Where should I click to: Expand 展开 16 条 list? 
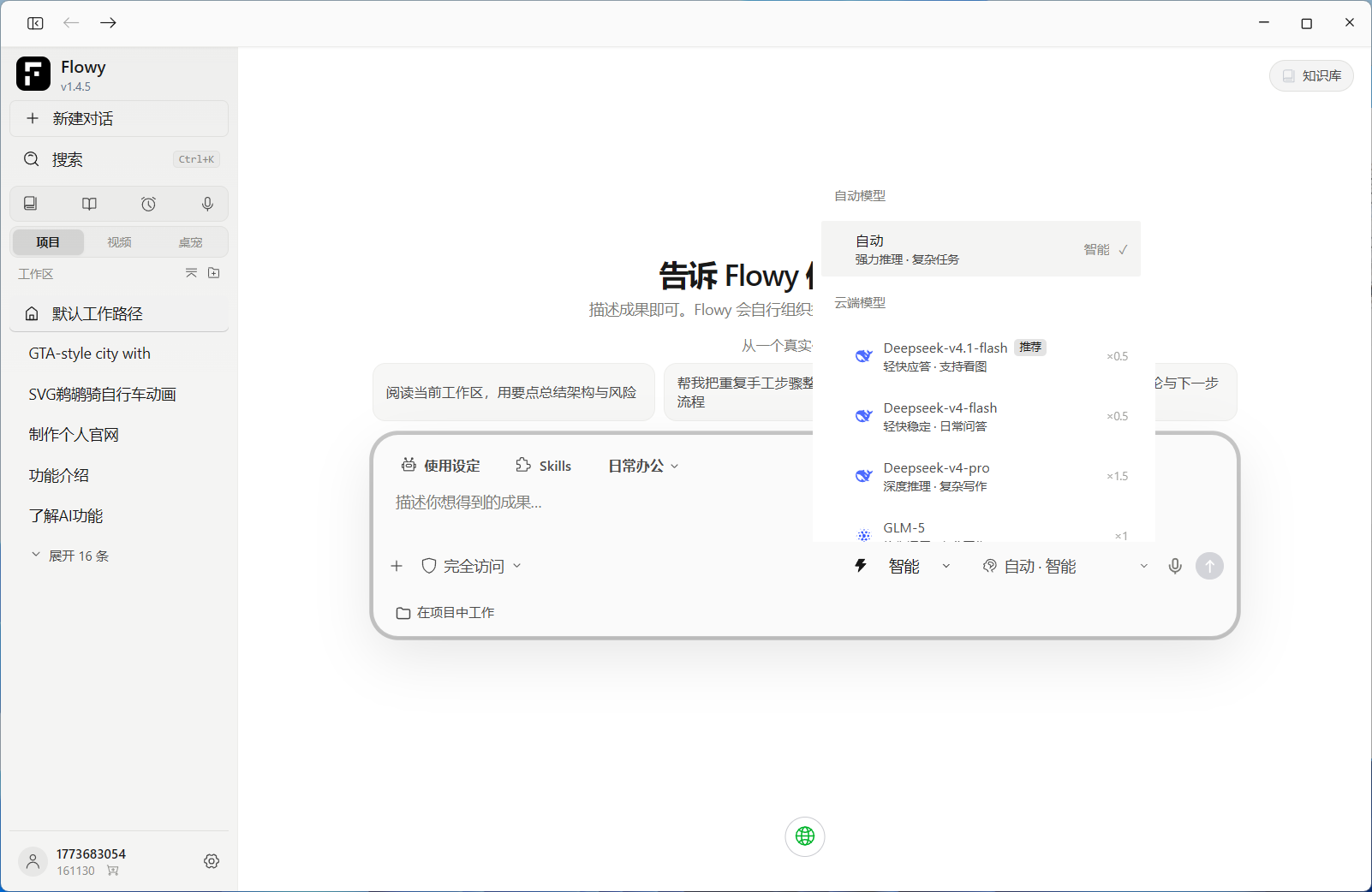(70, 556)
